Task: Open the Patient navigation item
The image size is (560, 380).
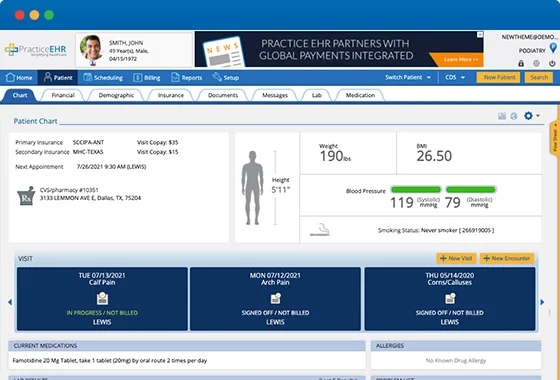Action: 58,78
